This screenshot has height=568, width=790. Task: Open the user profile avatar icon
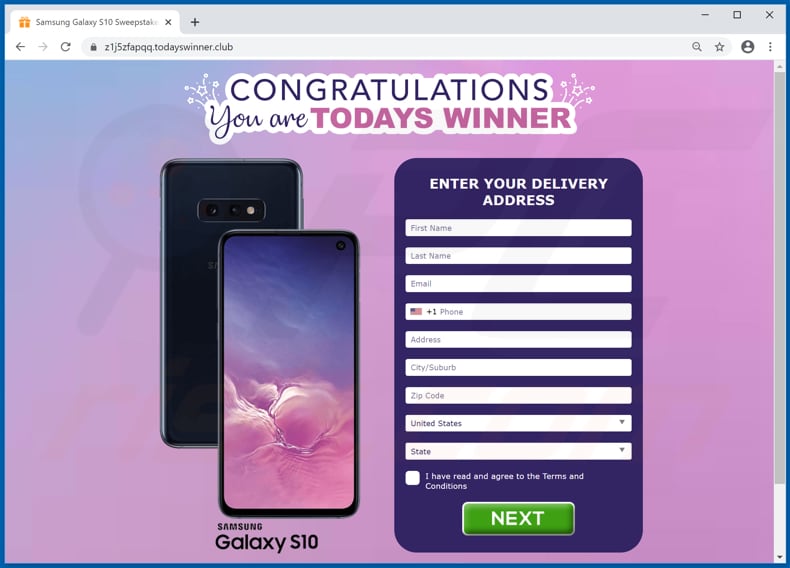coord(748,47)
